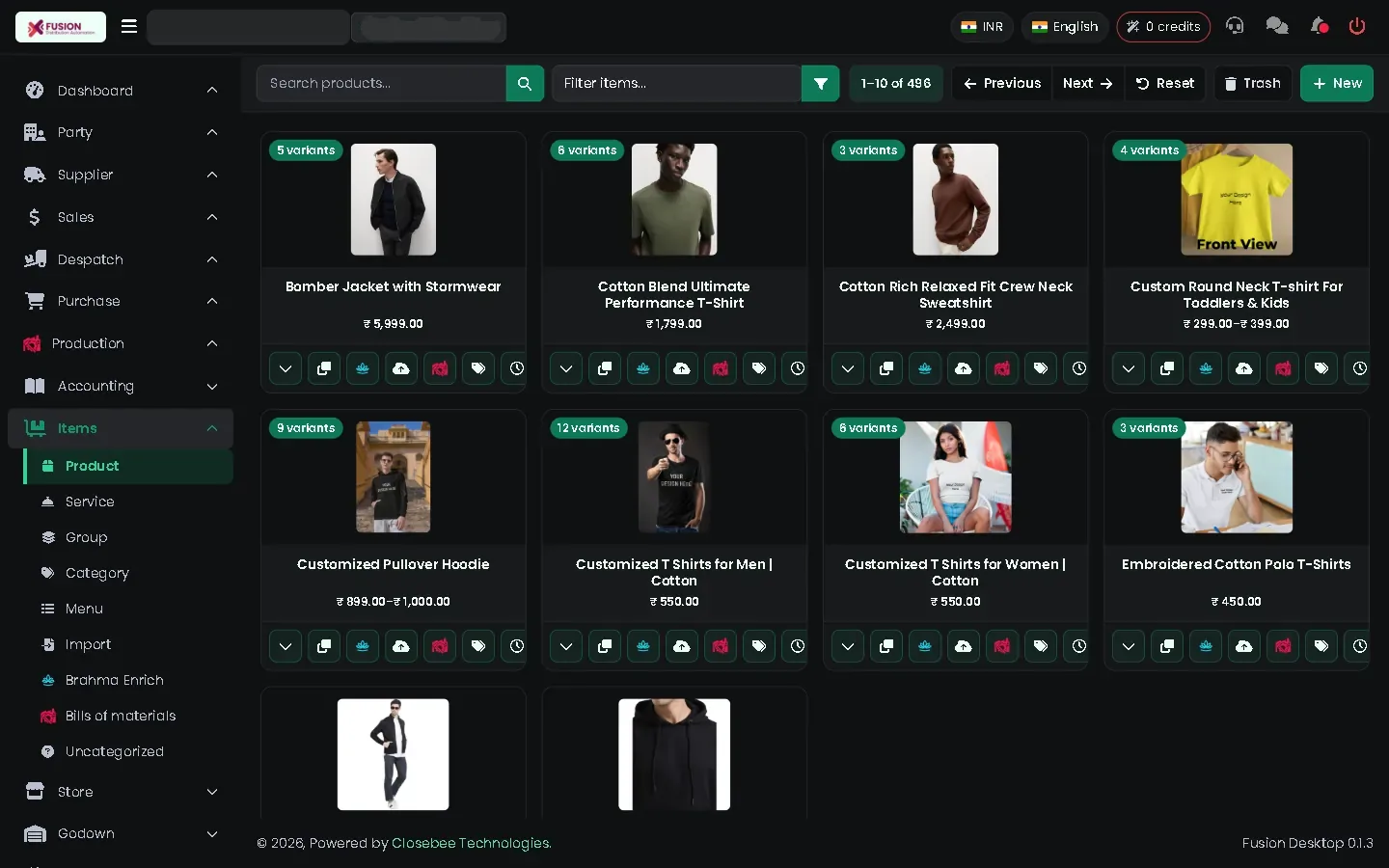
Task: Click cloud upload icon on Cotton Blend T-Shirt
Action: coord(682,368)
